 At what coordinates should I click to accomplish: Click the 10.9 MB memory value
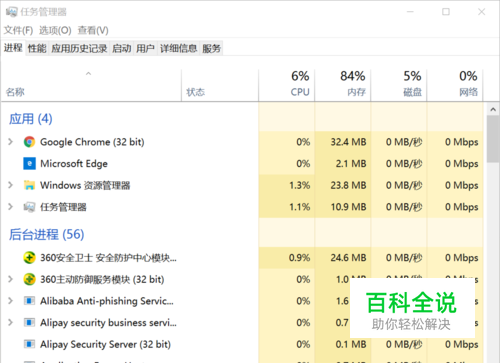[x=348, y=207]
